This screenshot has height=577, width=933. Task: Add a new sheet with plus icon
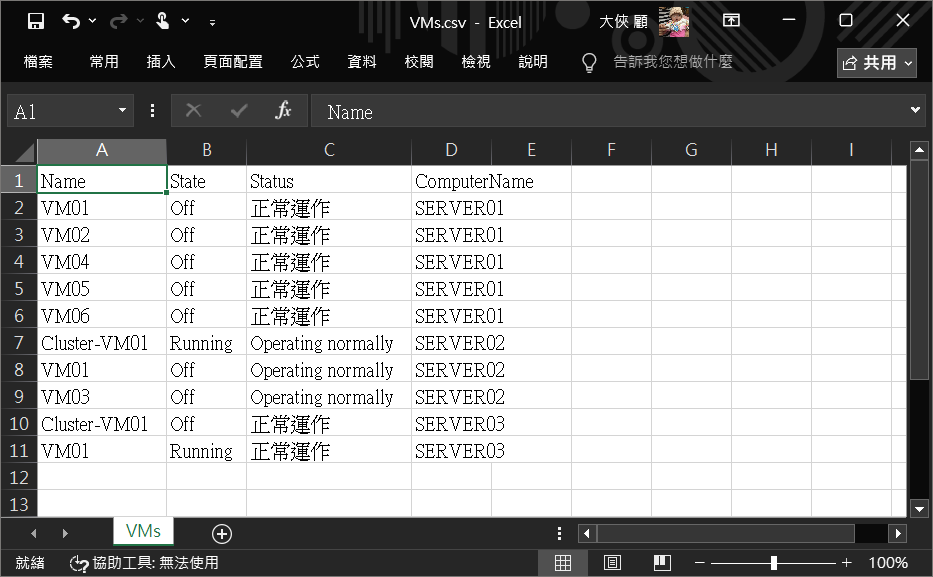pos(221,534)
